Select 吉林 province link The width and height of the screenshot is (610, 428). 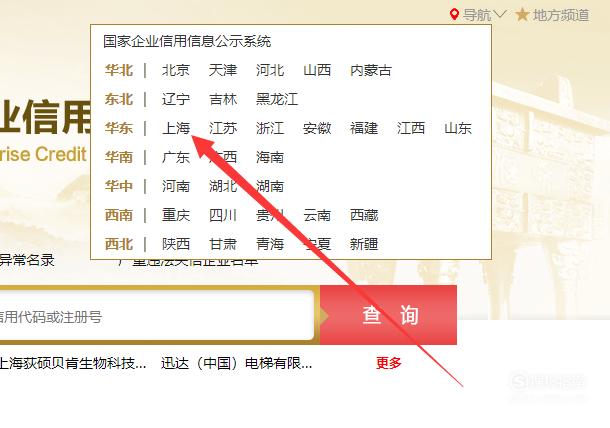[223, 99]
